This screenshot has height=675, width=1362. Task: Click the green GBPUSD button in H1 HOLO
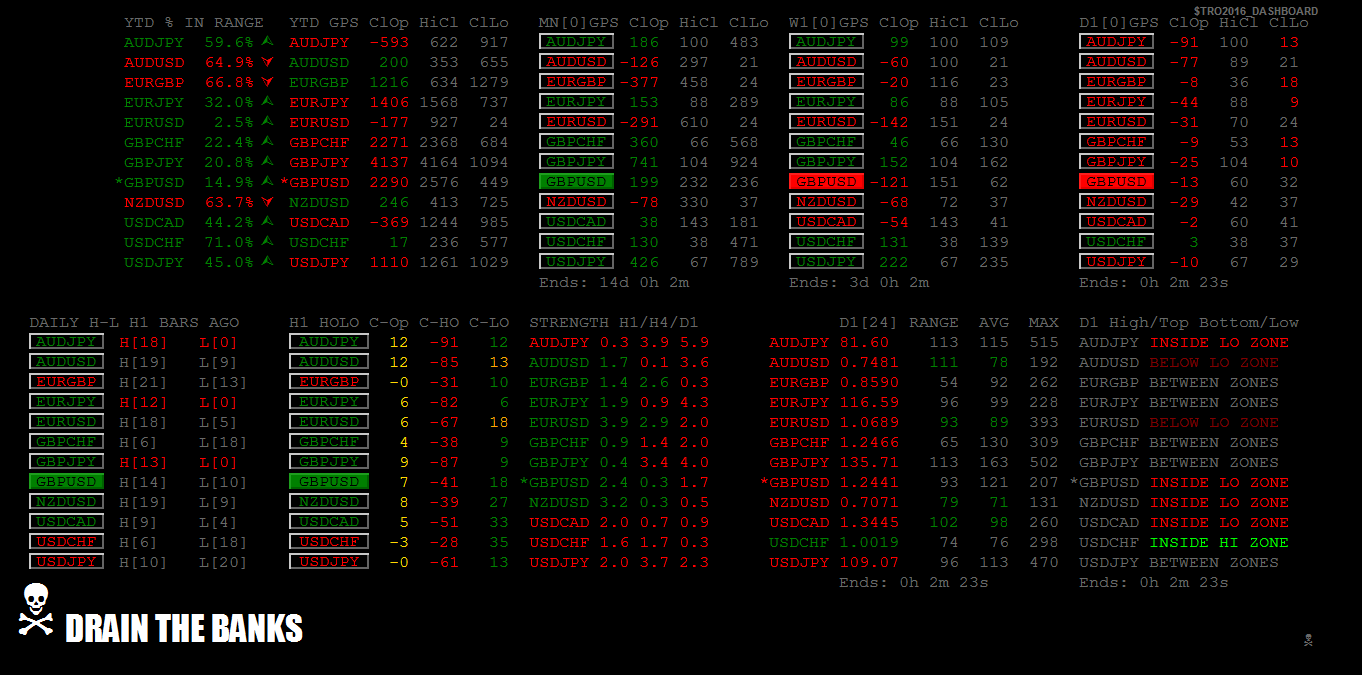click(329, 482)
